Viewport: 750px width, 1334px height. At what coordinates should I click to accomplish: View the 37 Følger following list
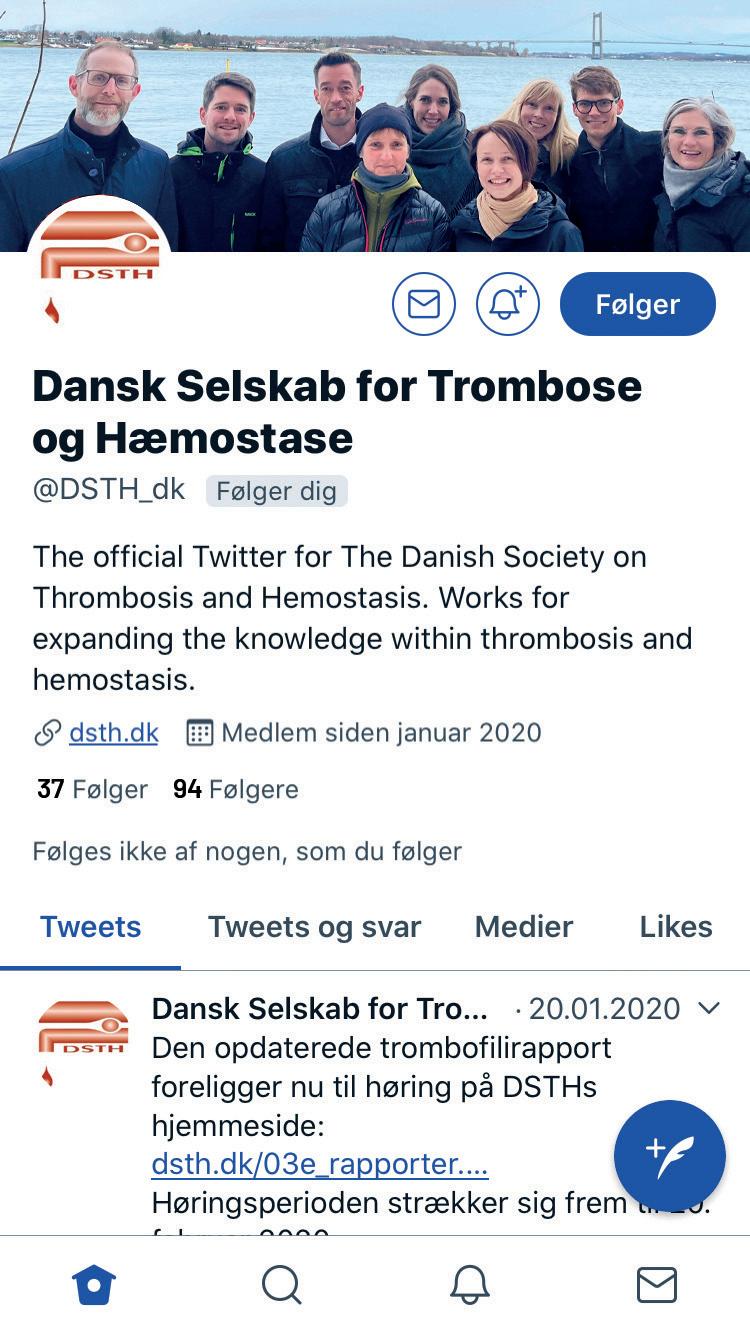point(92,789)
